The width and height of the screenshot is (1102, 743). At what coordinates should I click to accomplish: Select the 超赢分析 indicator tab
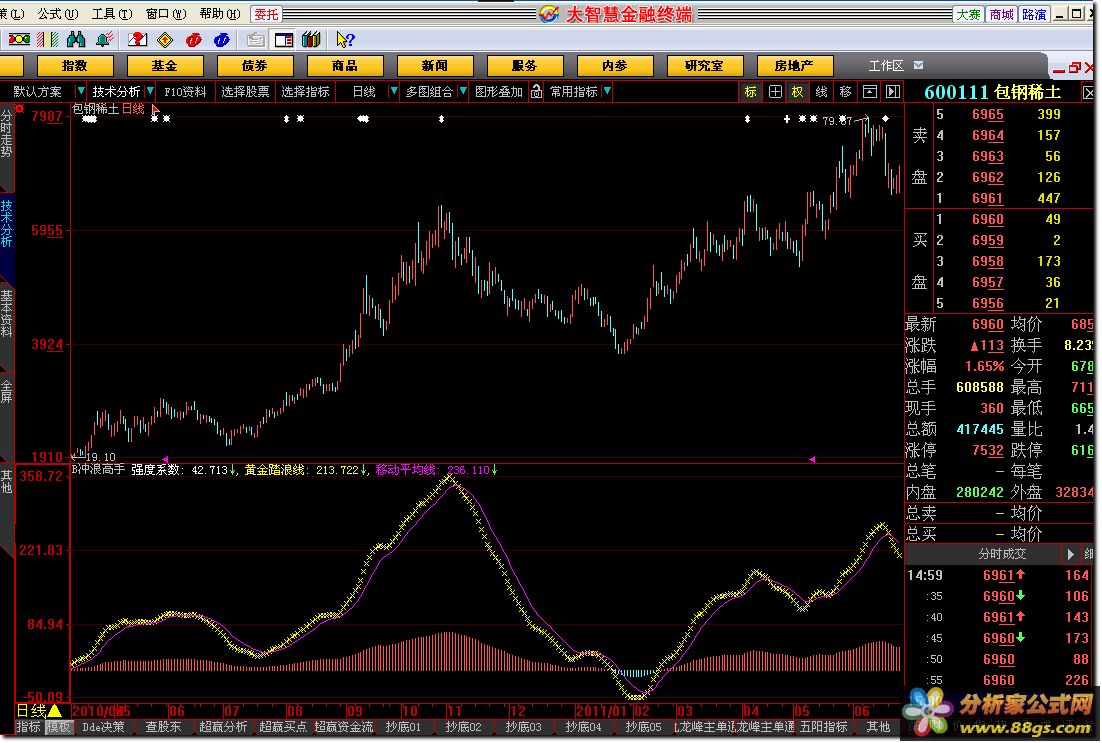223,727
